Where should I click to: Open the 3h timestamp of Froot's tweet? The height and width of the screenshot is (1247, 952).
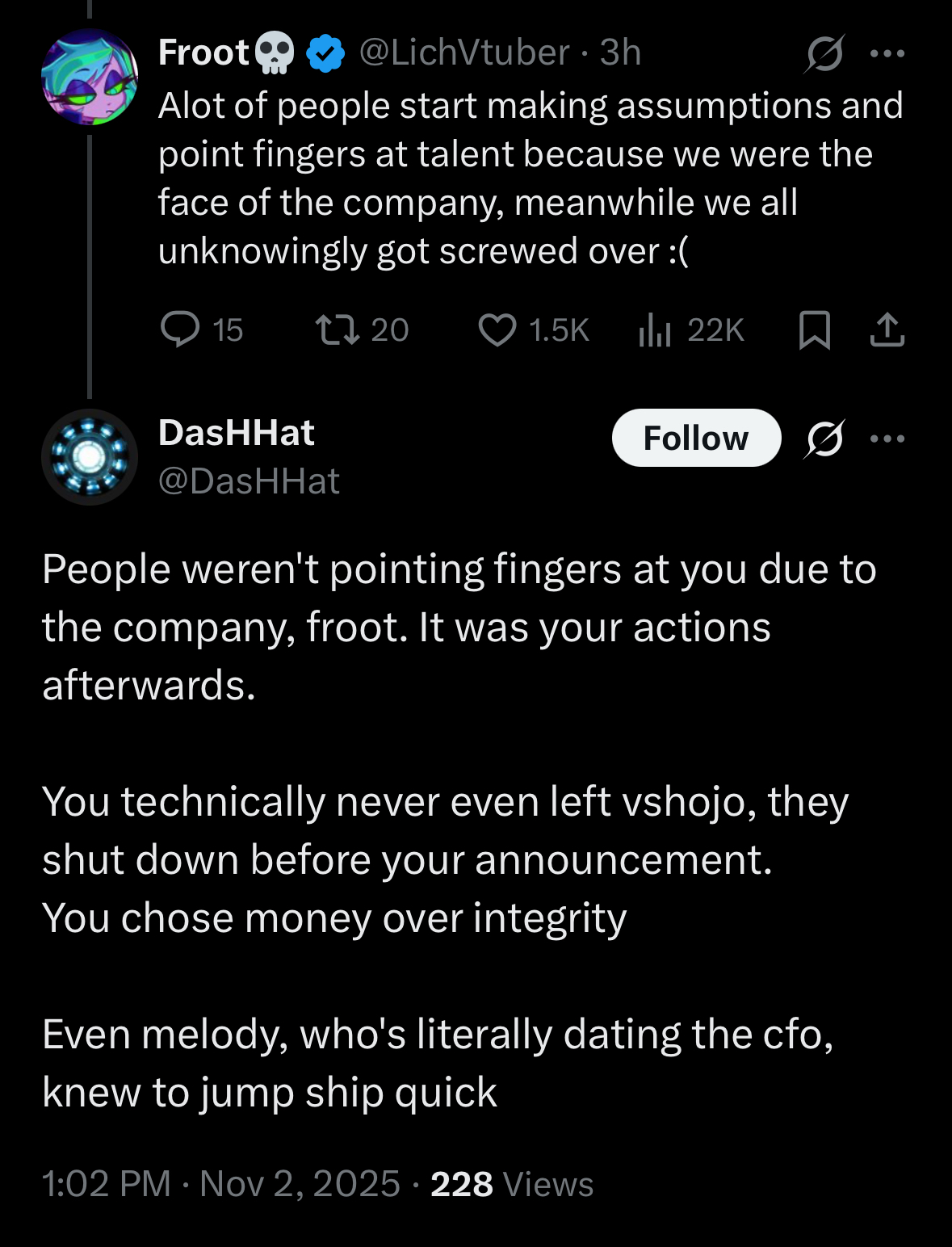point(620,52)
